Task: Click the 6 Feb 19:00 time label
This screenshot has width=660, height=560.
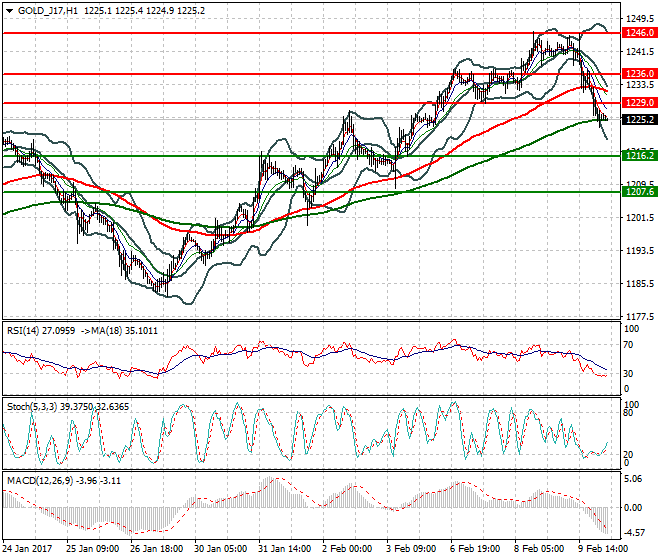Action: coord(475,549)
